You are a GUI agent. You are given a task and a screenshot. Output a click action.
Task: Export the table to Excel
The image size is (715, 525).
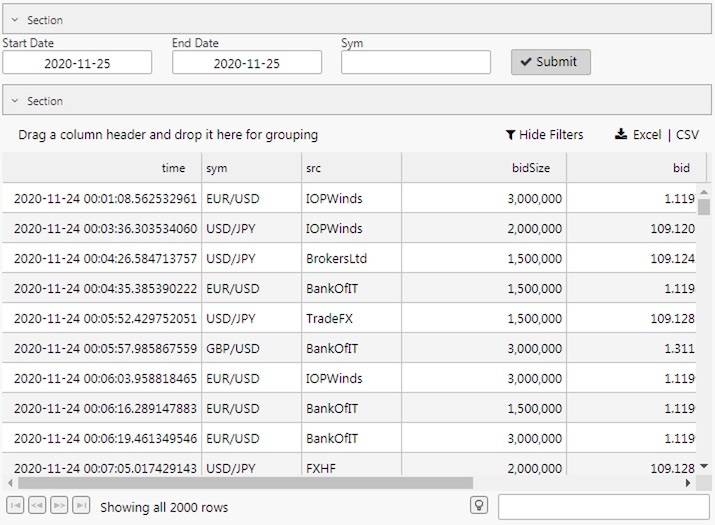pos(647,134)
